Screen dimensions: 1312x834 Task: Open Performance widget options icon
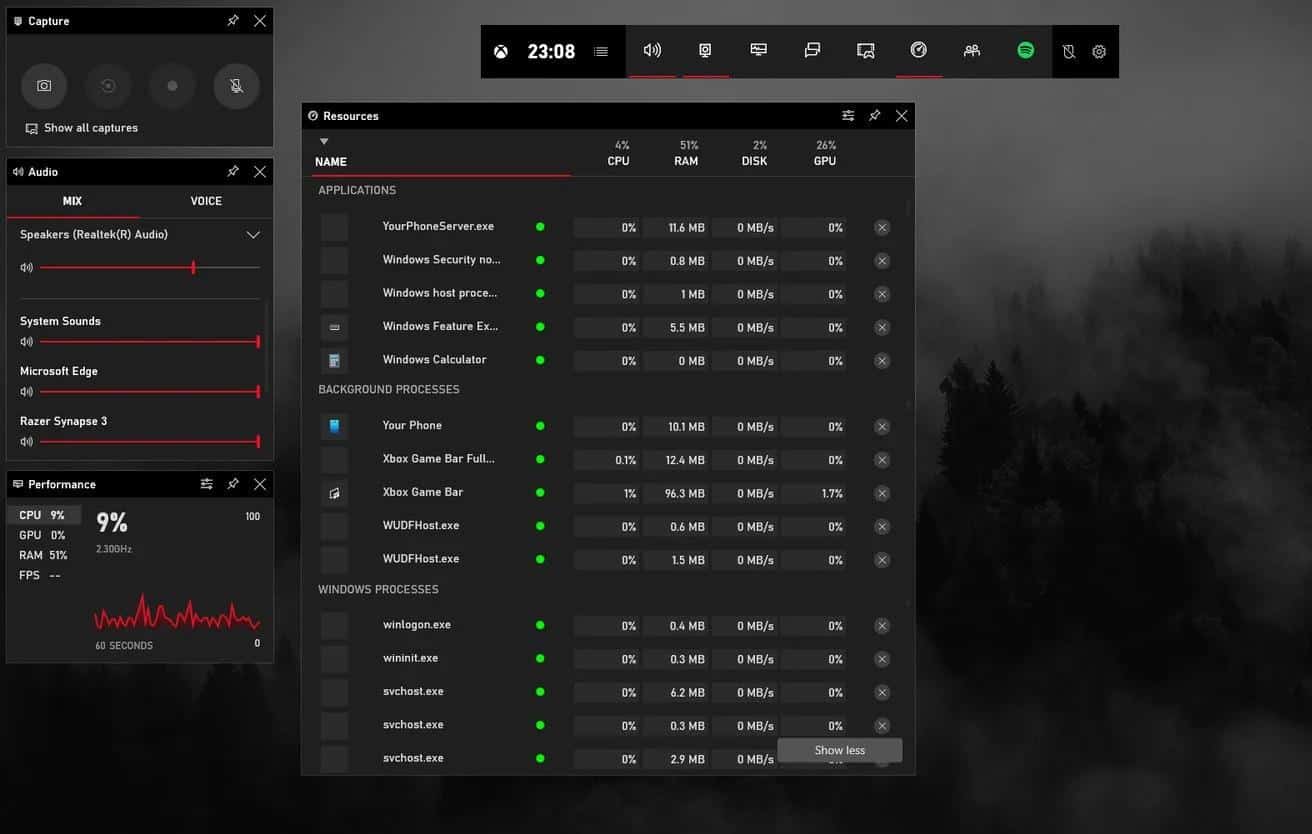point(206,484)
